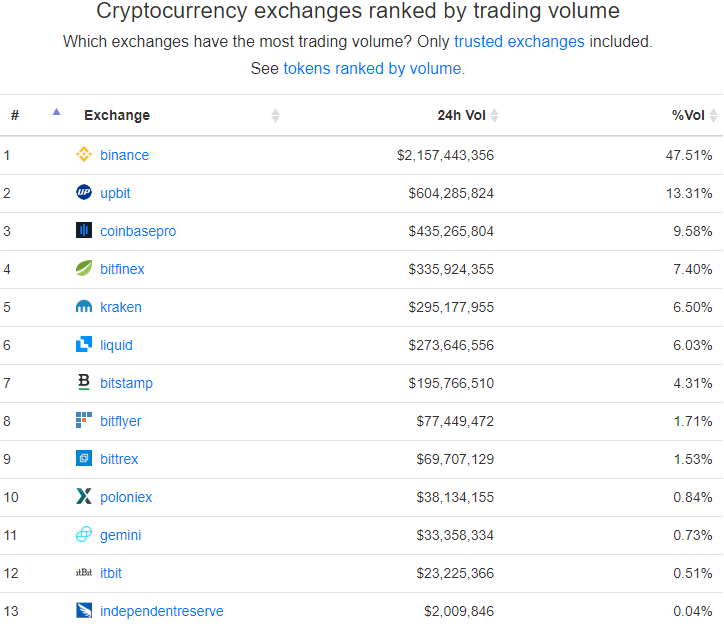Open the trusted exchanges link
This screenshot has width=724, height=629.
(519, 42)
